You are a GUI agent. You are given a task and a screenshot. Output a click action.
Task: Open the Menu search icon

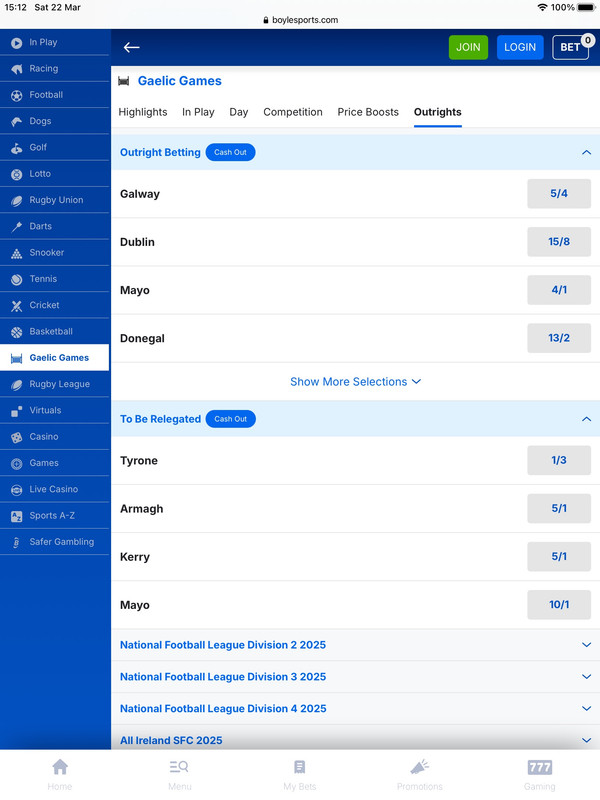click(180, 767)
